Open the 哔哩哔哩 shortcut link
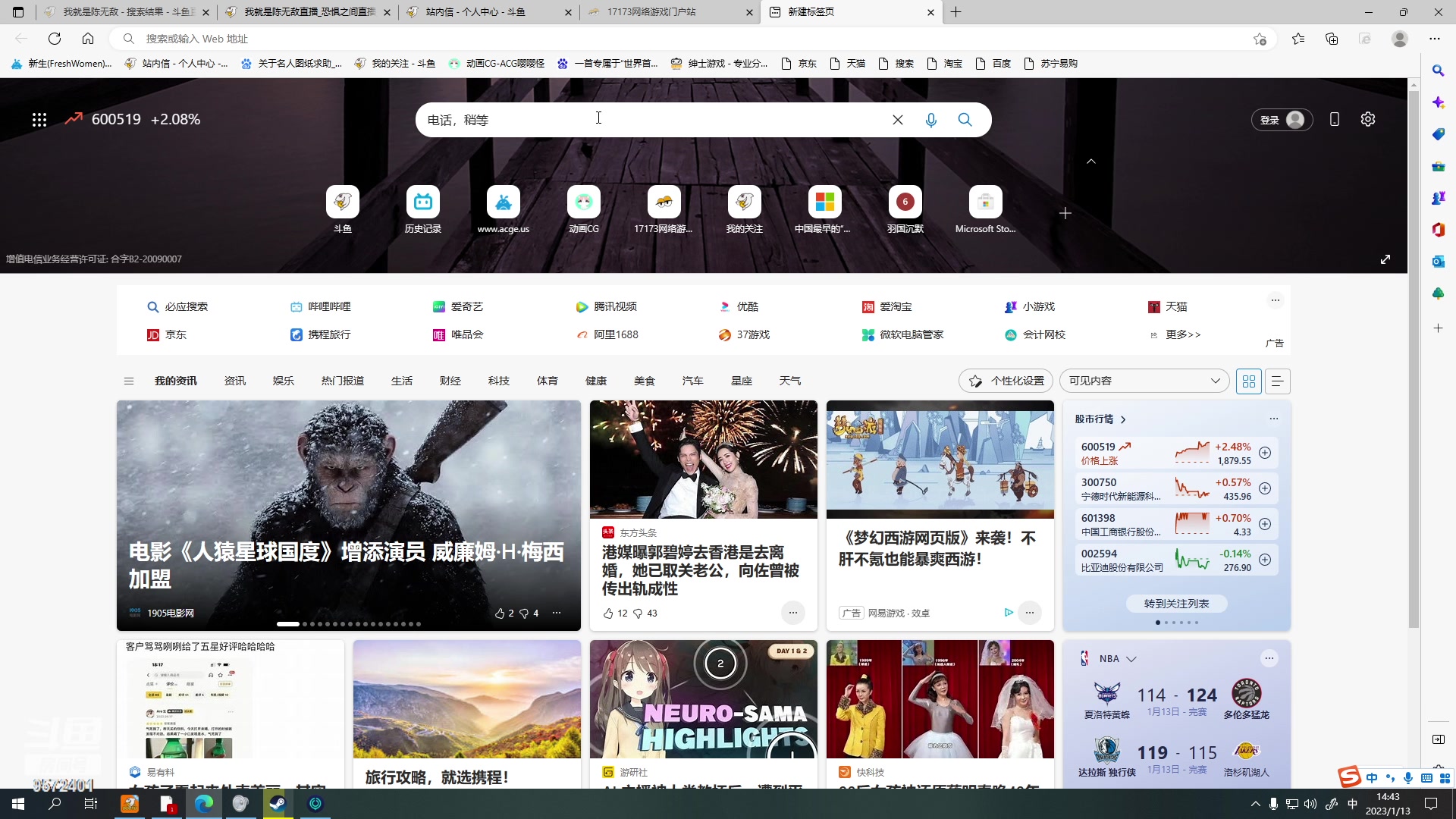1456x819 pixels. click(321, 306)
